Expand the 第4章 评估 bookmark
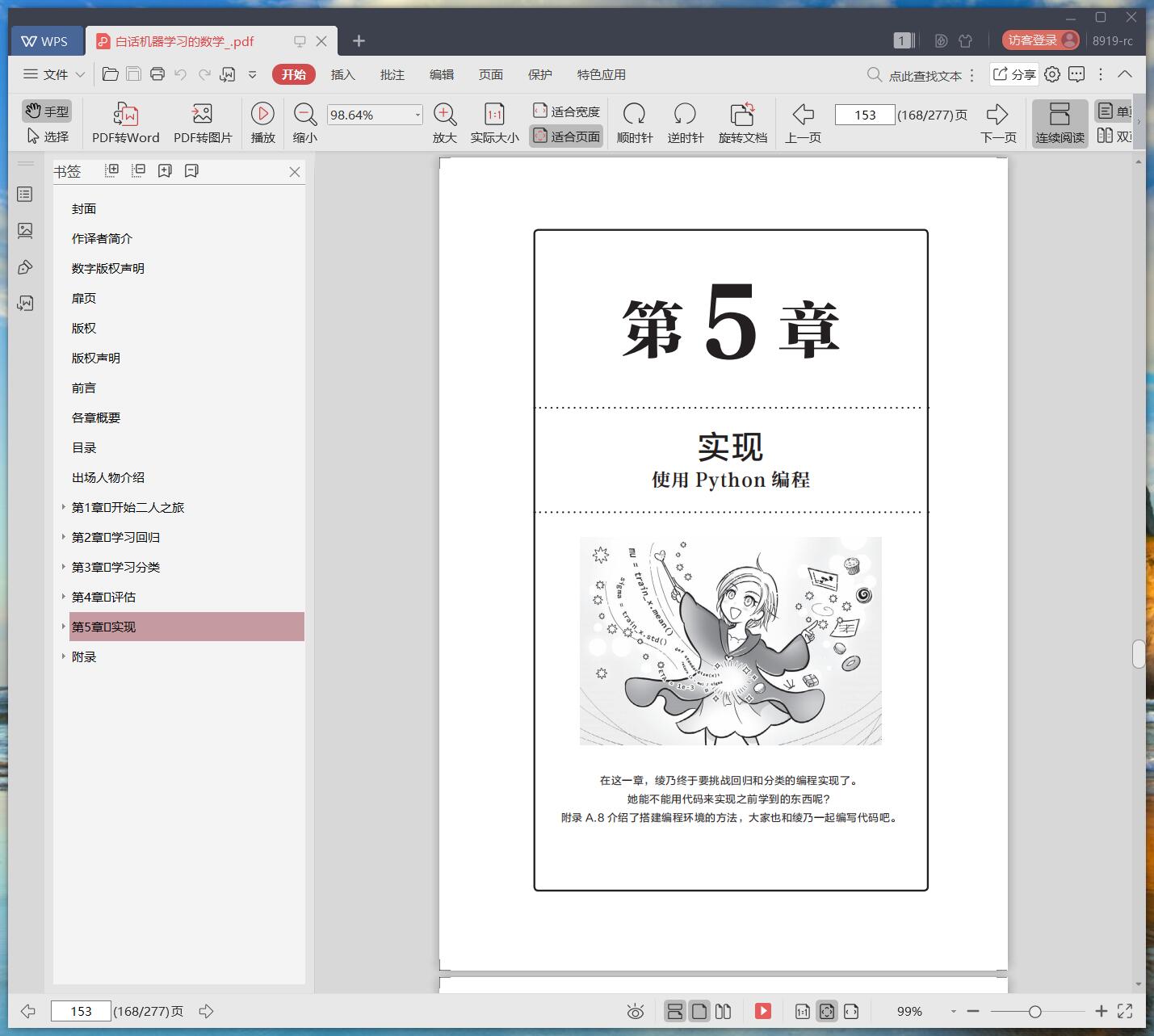The image size is (1154, 1036). (64, 597)
